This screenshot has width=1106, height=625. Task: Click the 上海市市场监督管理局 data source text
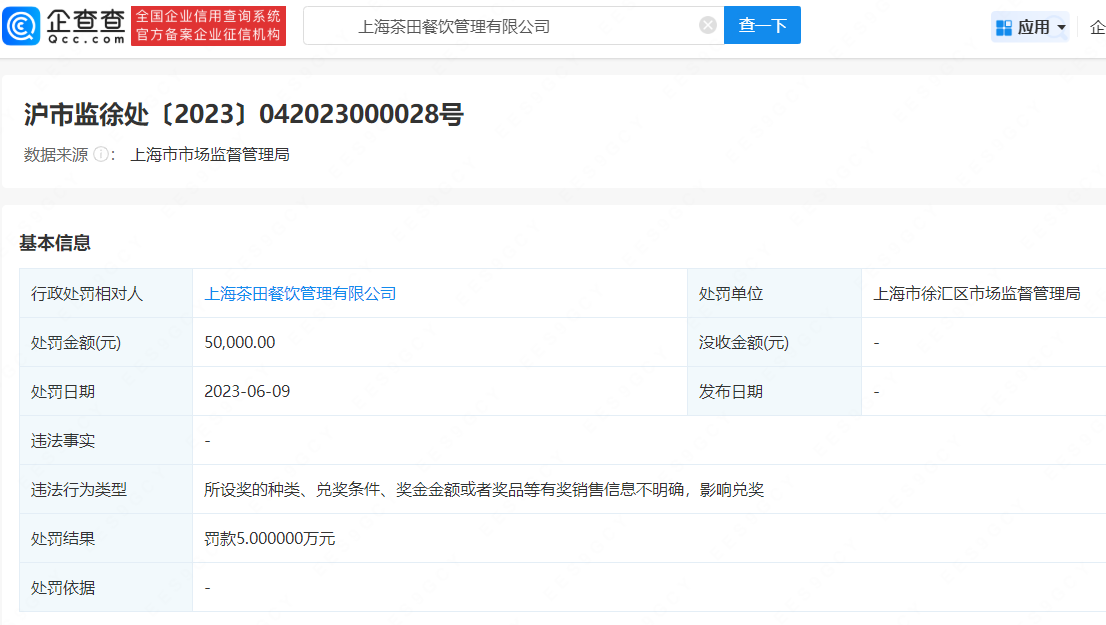(209, 155)
